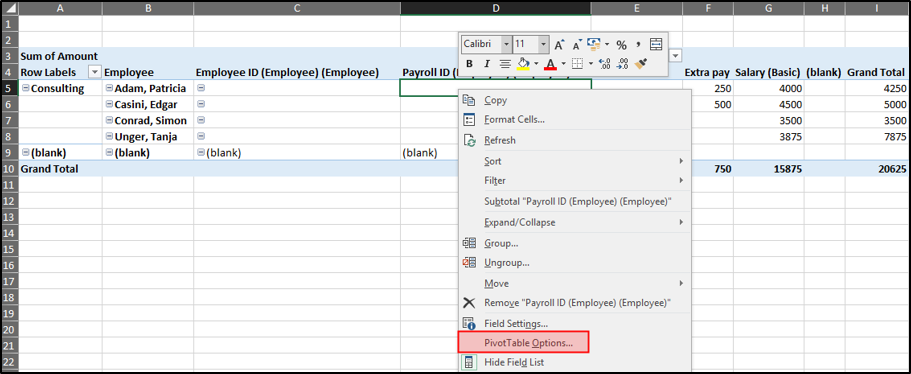Select cell with value 15875
Image resolution: width=911 pixels, height=374 pixels.
pyautogui.click(x=768, y=169)
